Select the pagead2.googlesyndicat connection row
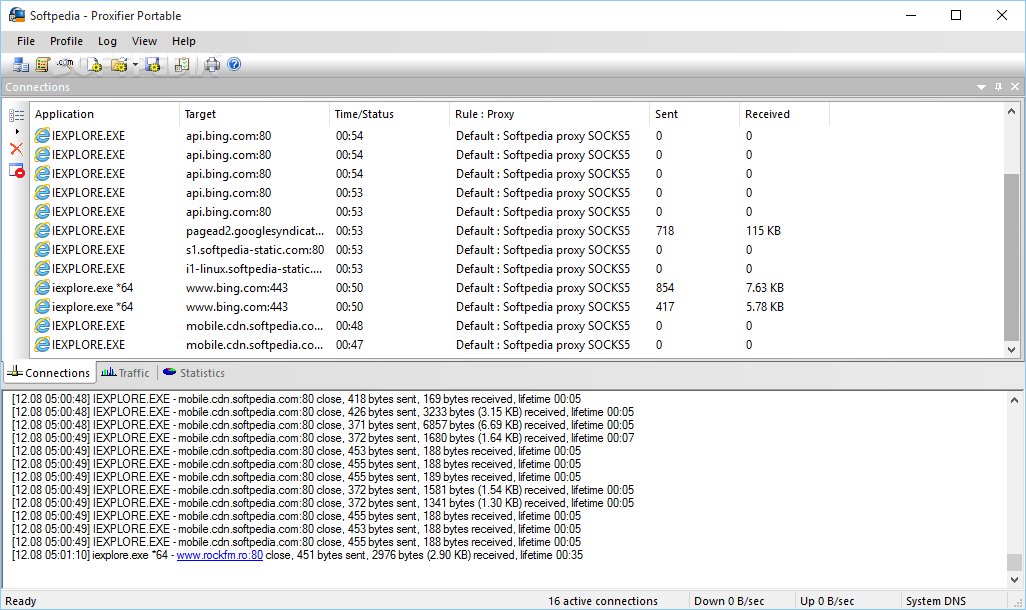 [253, 230]
